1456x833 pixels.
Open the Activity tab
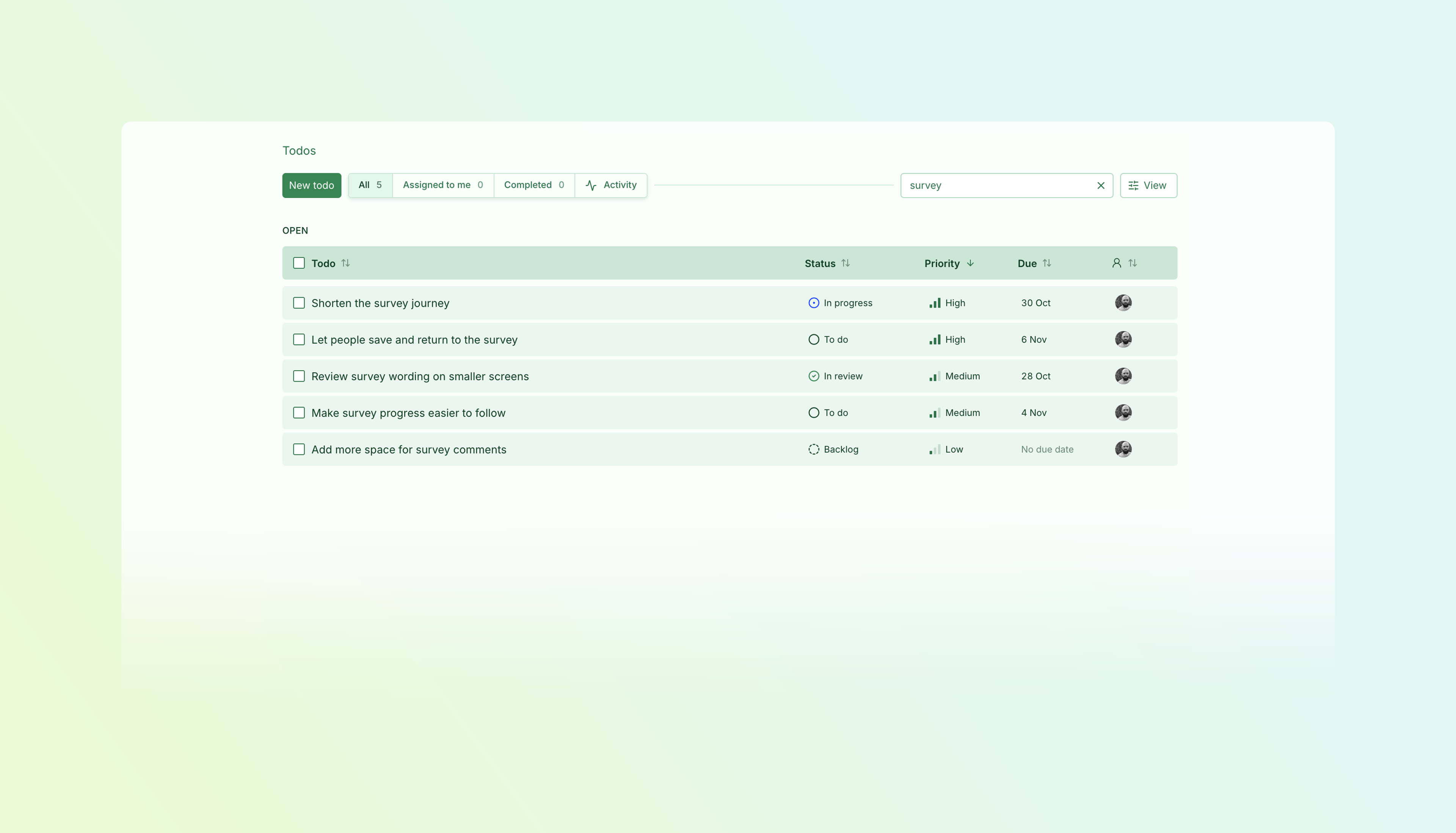pos(611,185)
